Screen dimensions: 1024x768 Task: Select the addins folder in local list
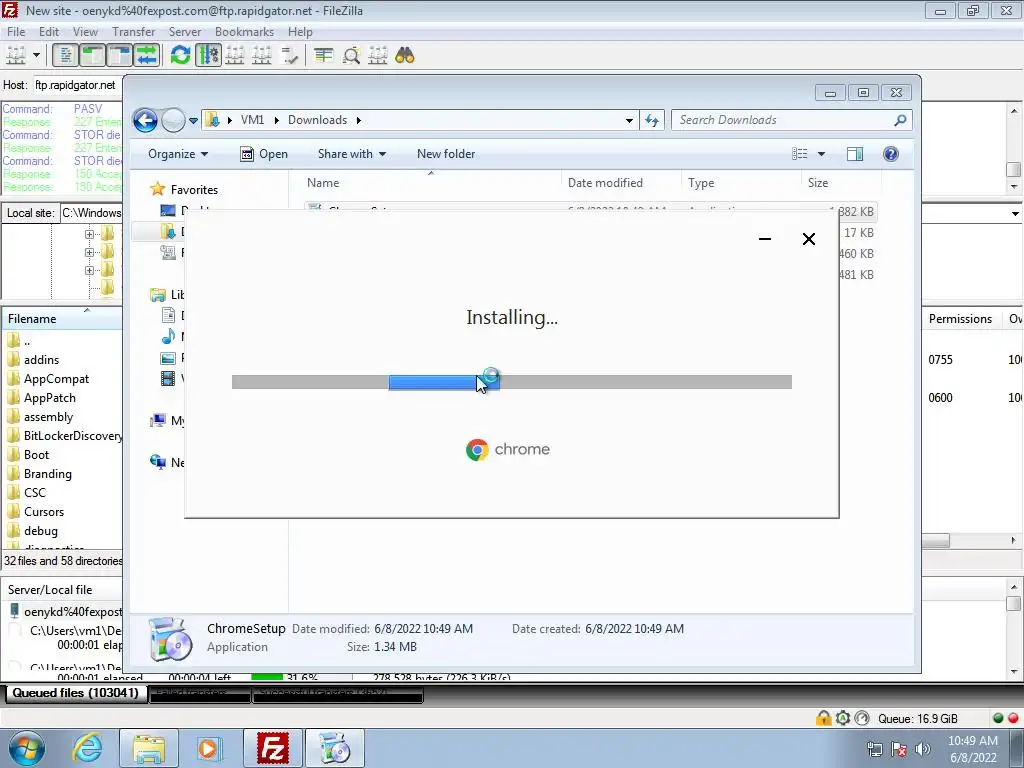point(41,360)
